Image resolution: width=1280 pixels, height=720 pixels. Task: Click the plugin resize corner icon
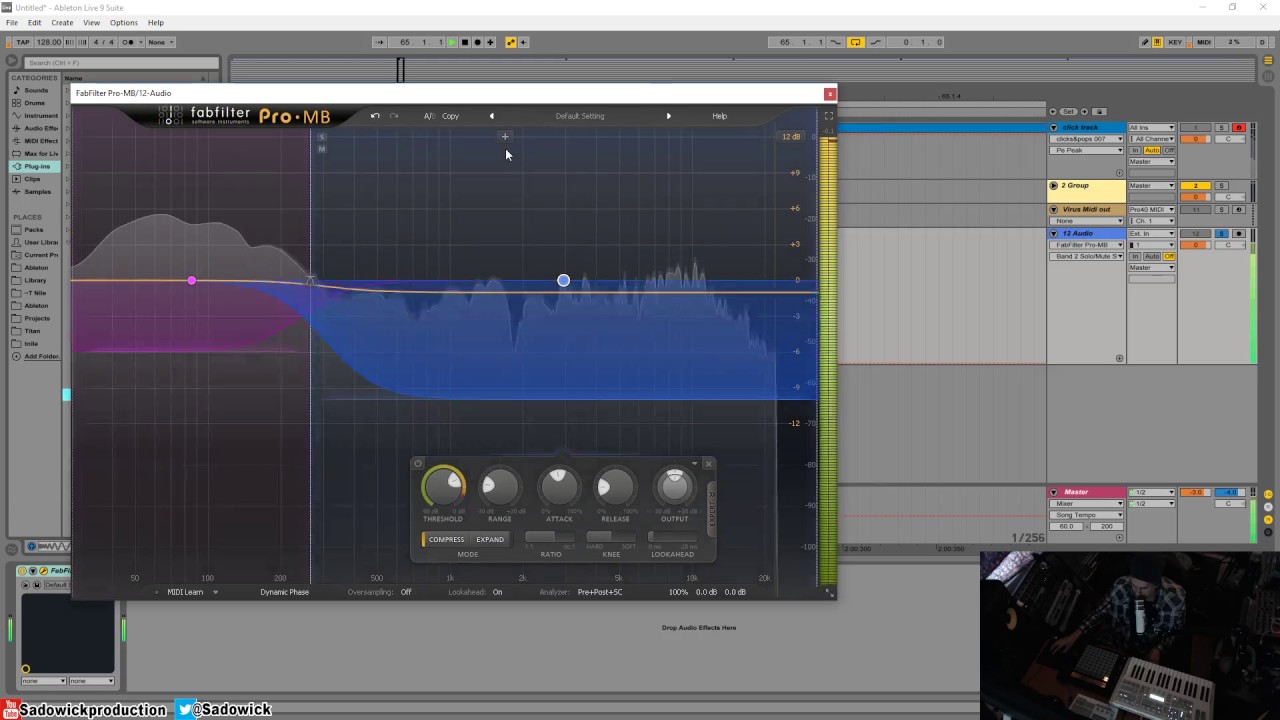(828, 592)
